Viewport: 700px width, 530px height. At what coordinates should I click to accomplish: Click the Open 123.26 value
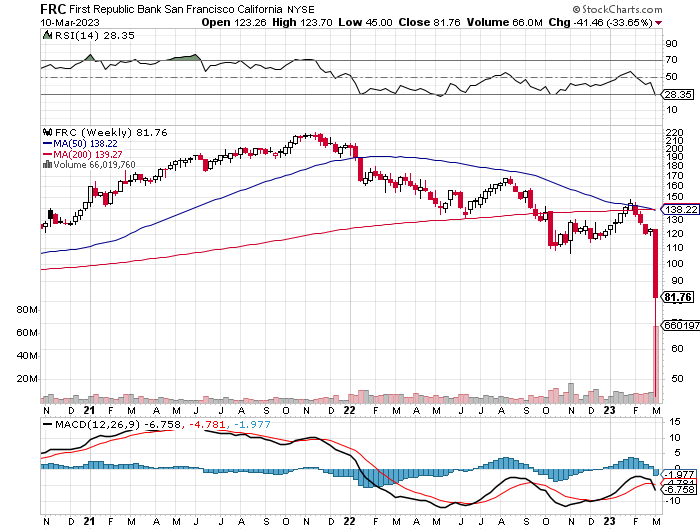pos(233,23)
